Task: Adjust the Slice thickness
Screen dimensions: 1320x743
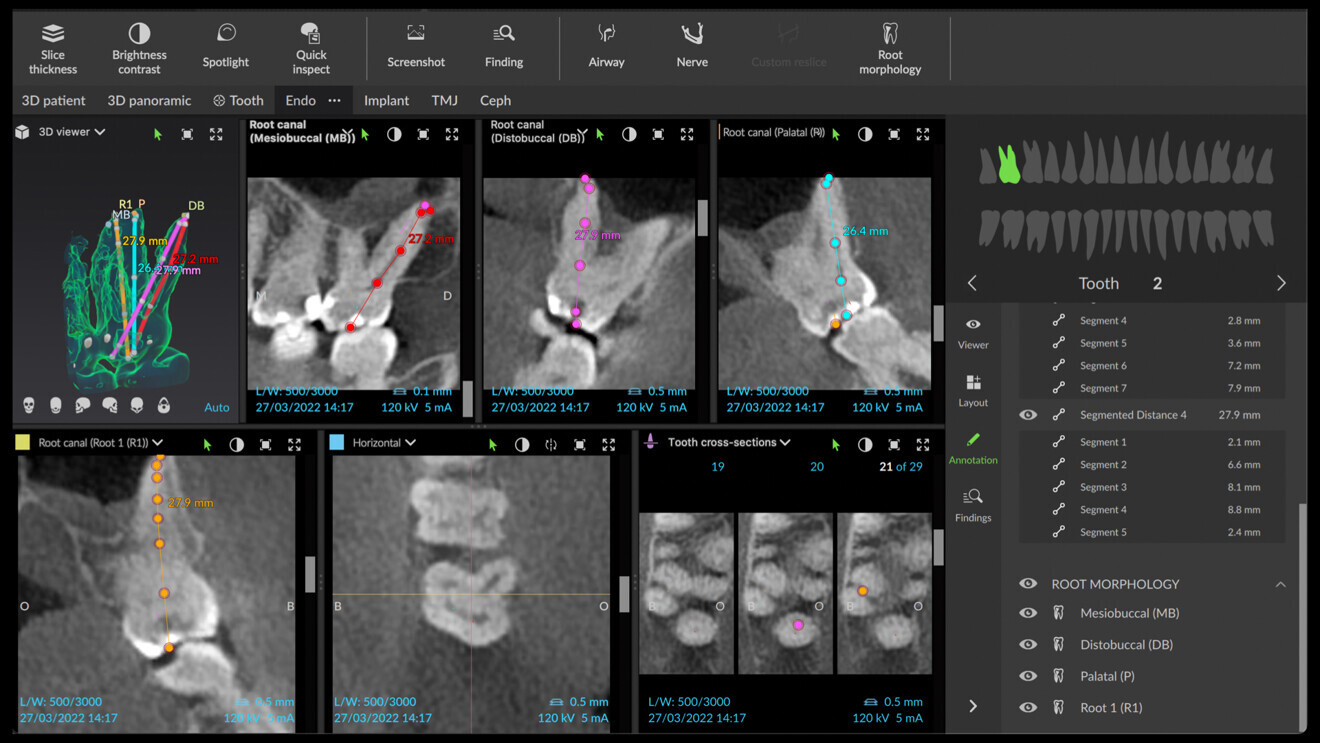Action: pyautogui.click(x=52, y=45)
